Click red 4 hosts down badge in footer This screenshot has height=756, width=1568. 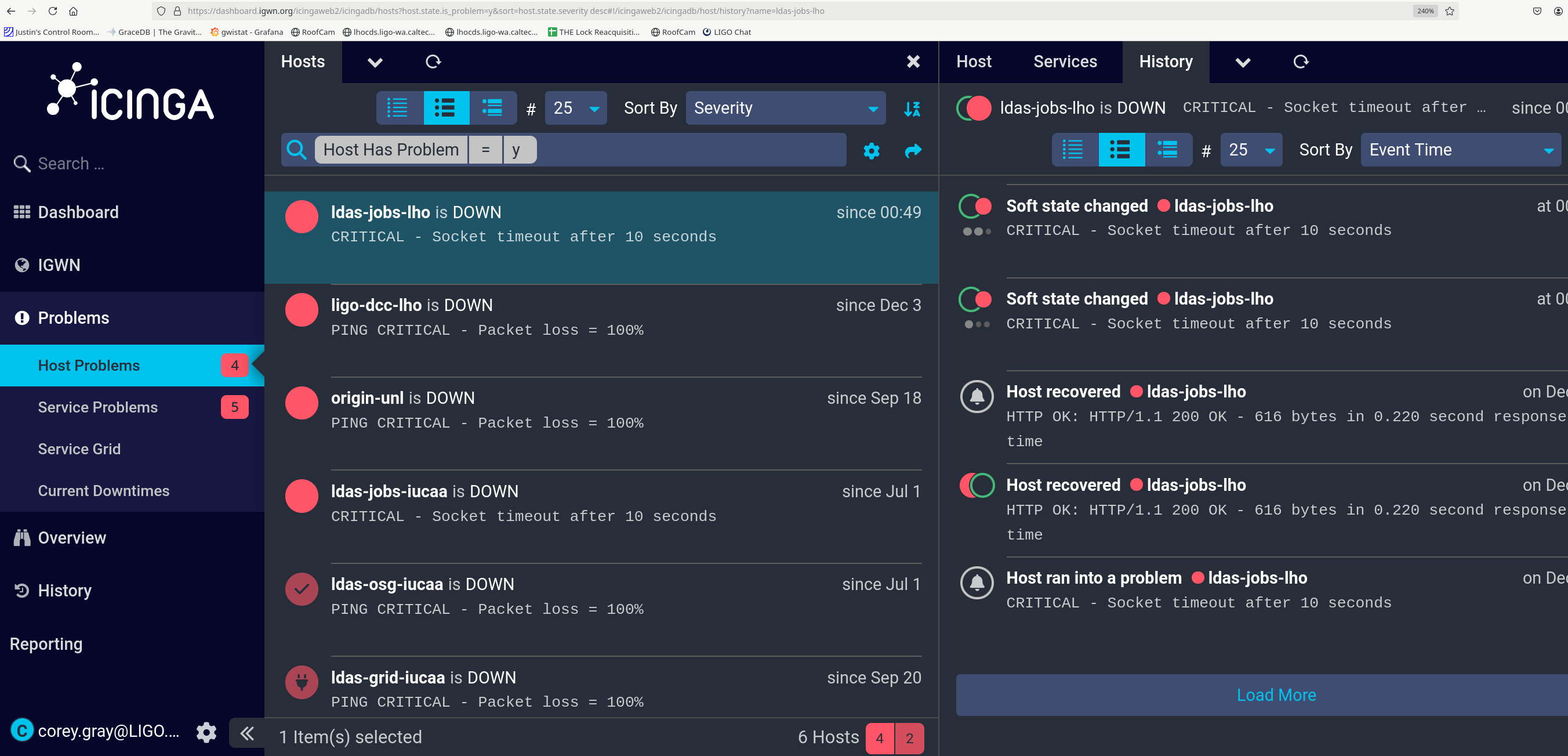pyautogui.click(x=880, y=739)
